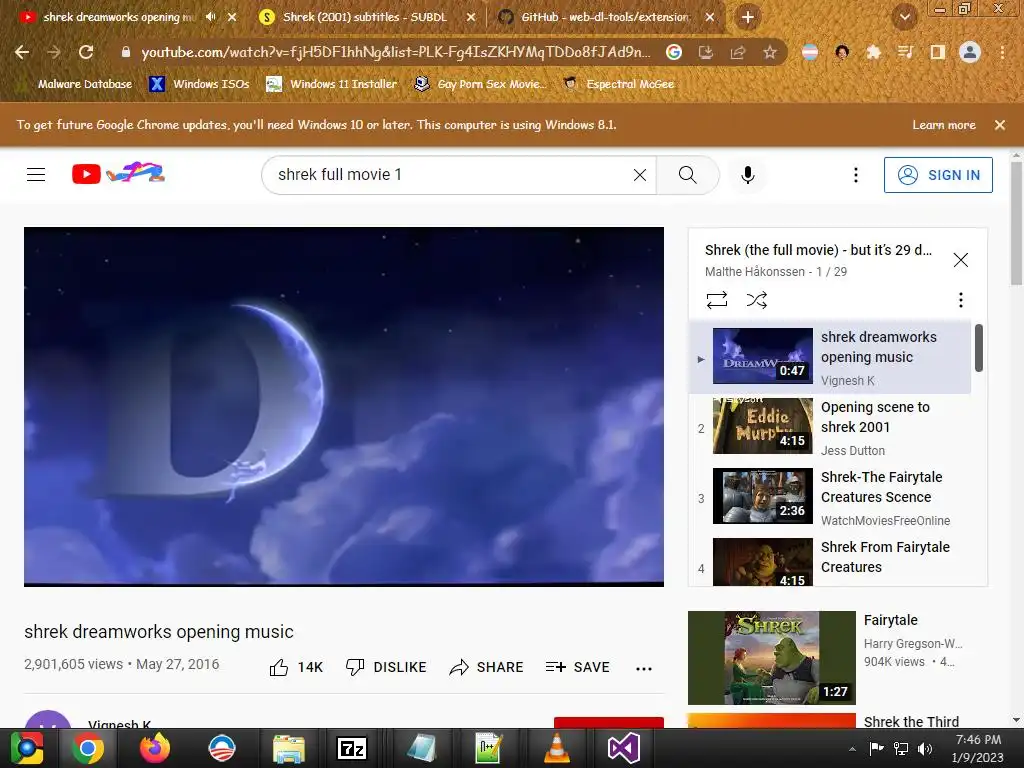Open system volume control in tray
This screenshot has width=1024, height=768.
coord(925,749)
